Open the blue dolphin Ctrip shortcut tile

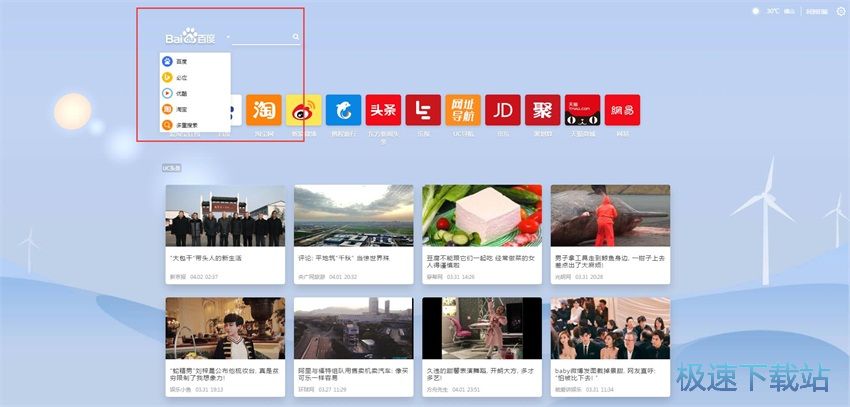(x=343, y=110)
